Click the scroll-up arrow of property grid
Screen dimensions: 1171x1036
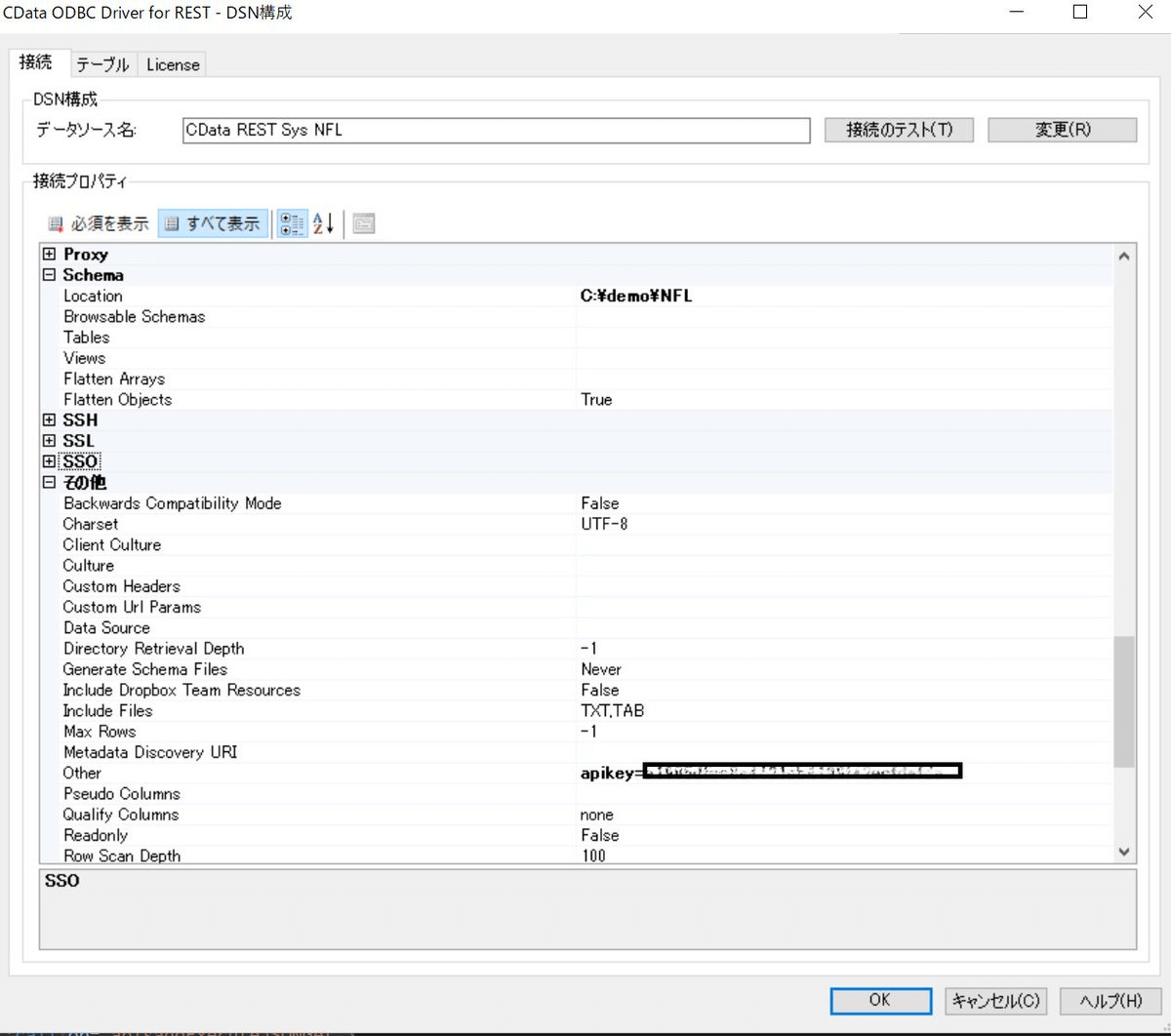tap(1124, 256)
